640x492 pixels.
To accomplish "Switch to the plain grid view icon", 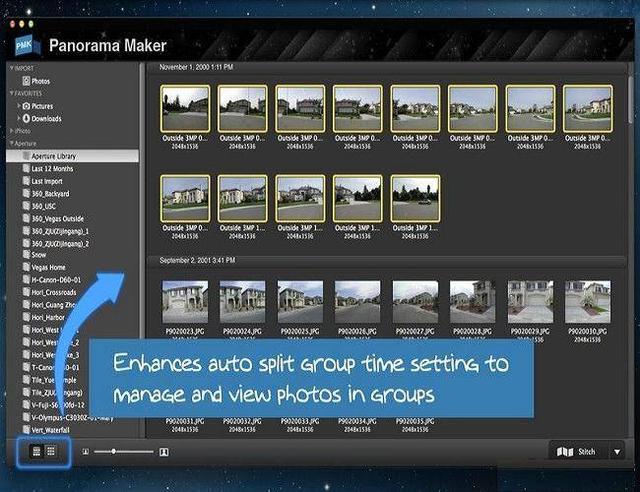I will (x=51, y=451).
